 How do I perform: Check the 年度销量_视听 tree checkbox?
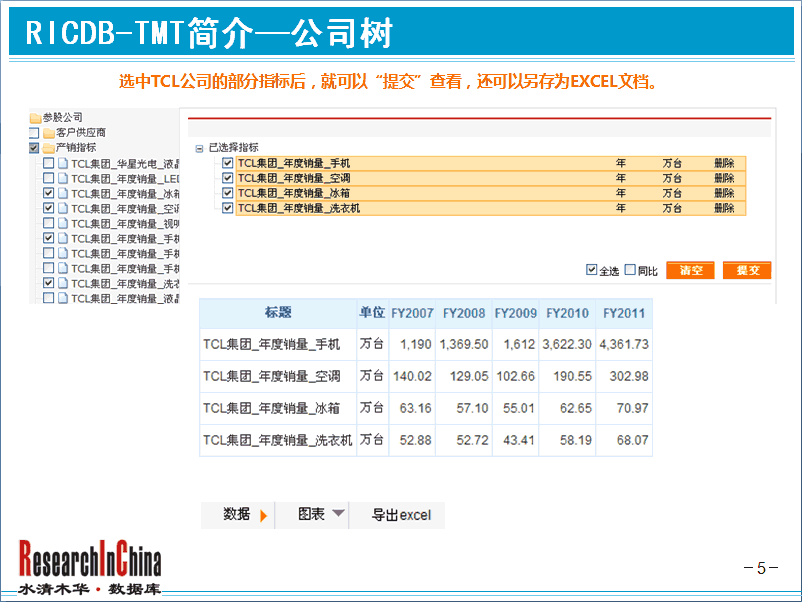click(49, 223)
